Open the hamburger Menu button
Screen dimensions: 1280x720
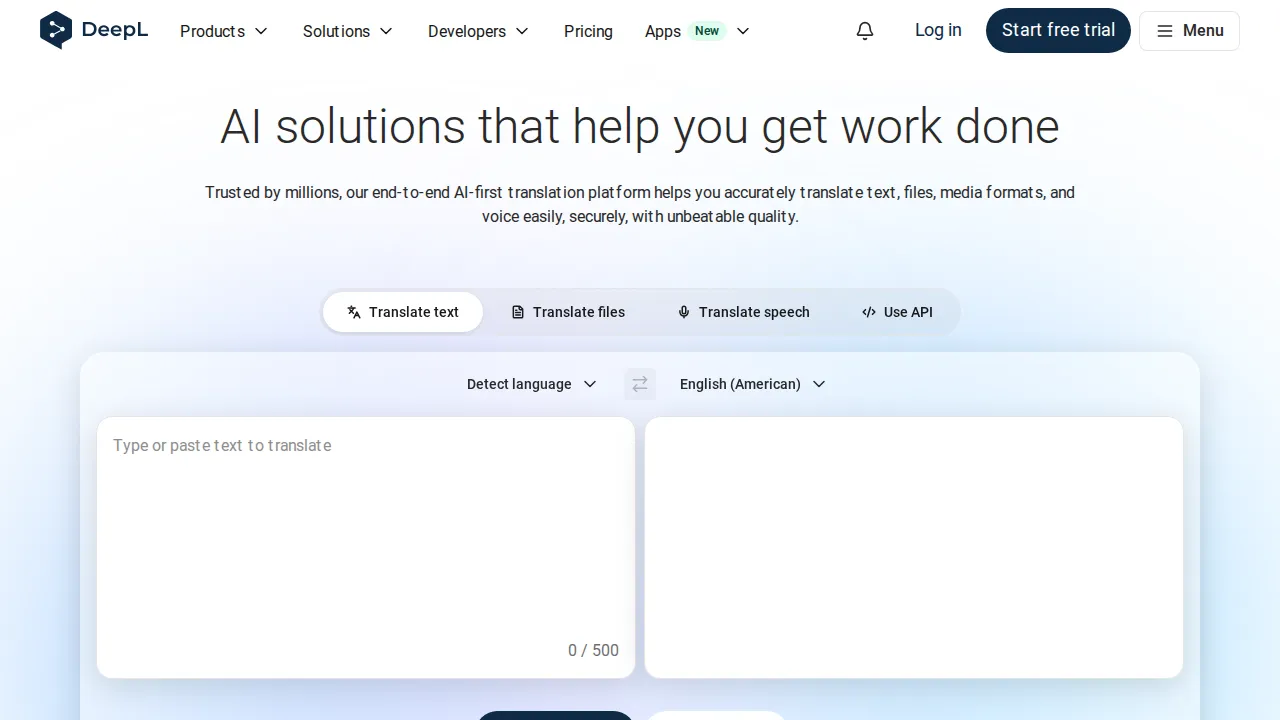click(1189, 31)
